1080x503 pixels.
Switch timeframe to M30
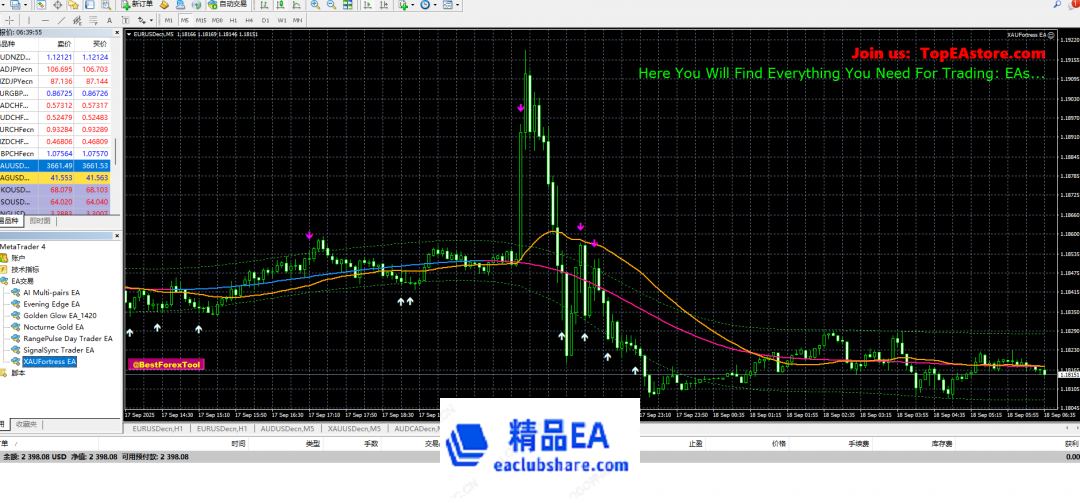(x=218, y=21)
